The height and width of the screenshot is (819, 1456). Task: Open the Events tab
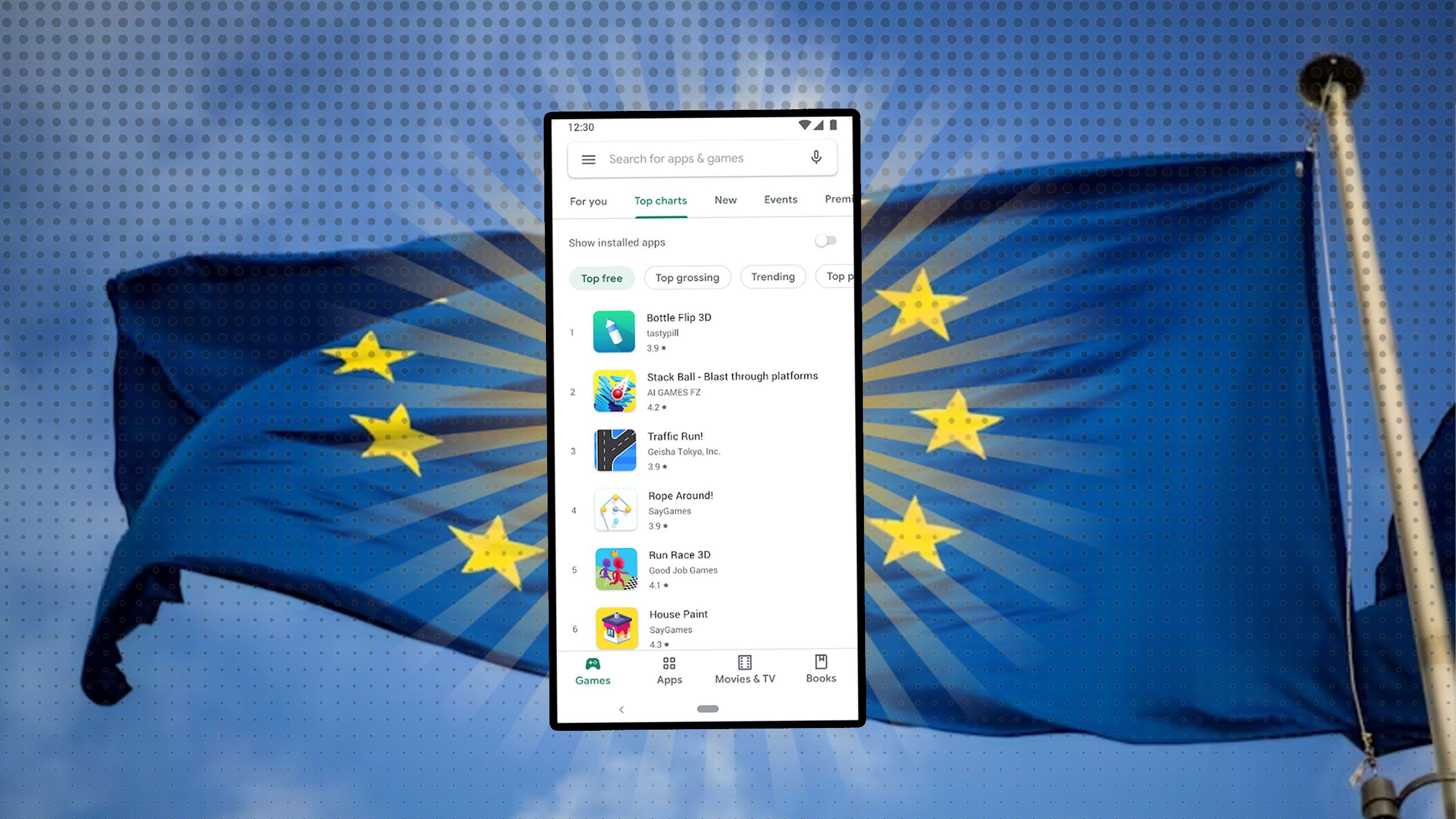point(780,199)
